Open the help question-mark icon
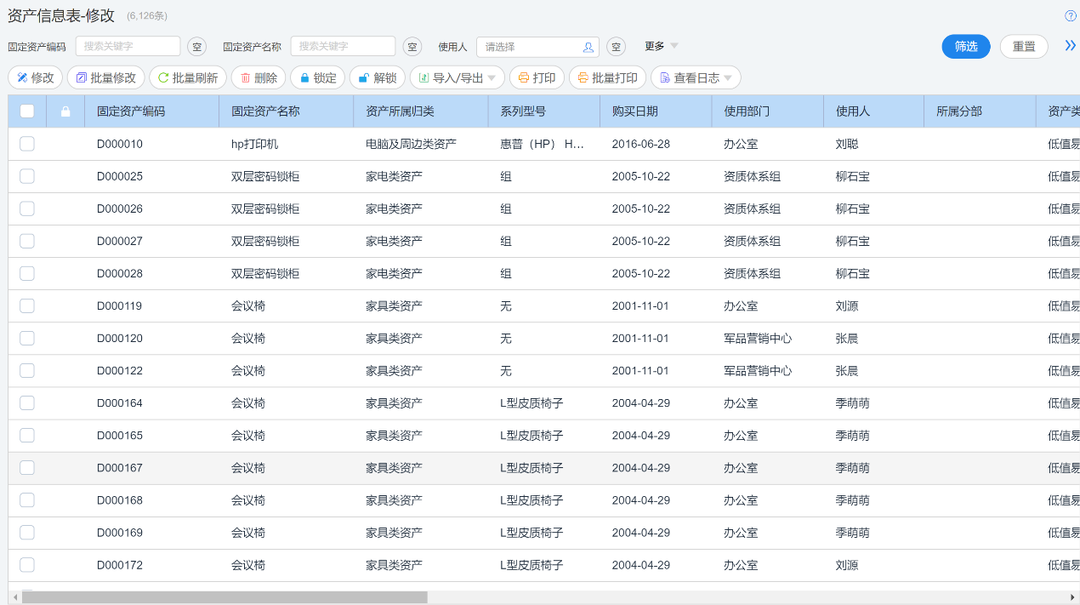The width and height of the screenshot is (1080, 605). (1071, 16)
